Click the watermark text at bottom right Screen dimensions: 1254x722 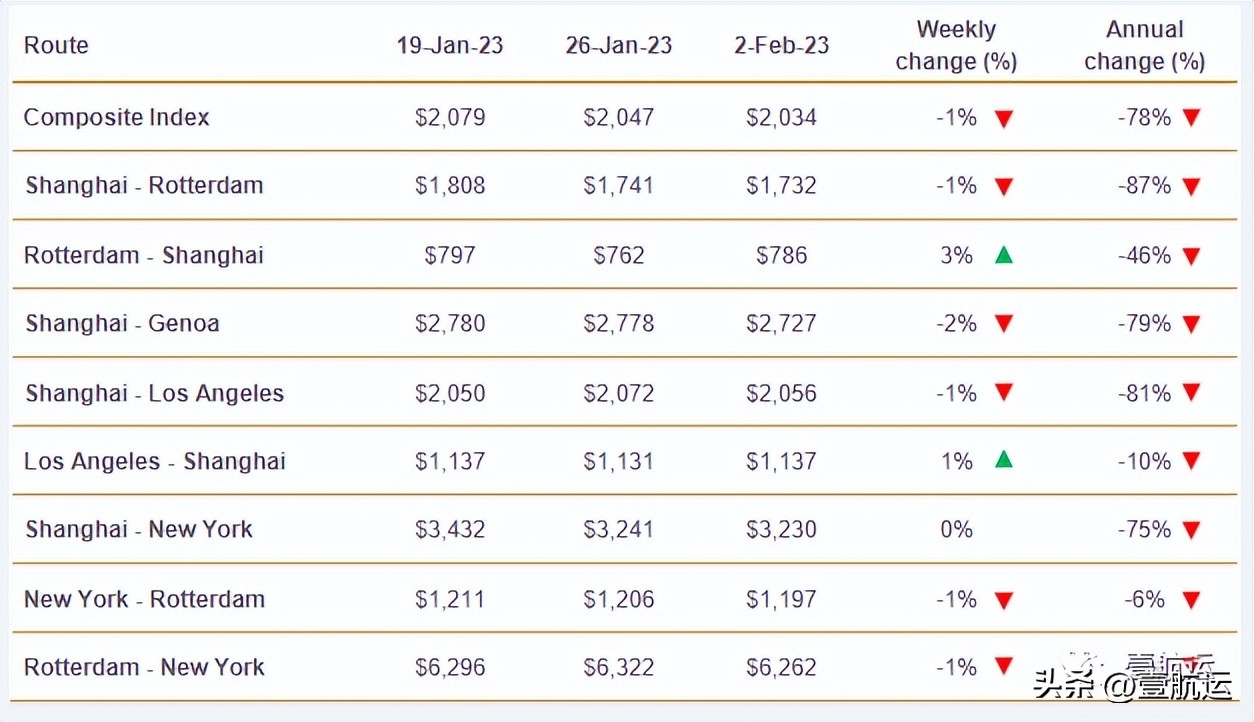(x=1131, y=684)
